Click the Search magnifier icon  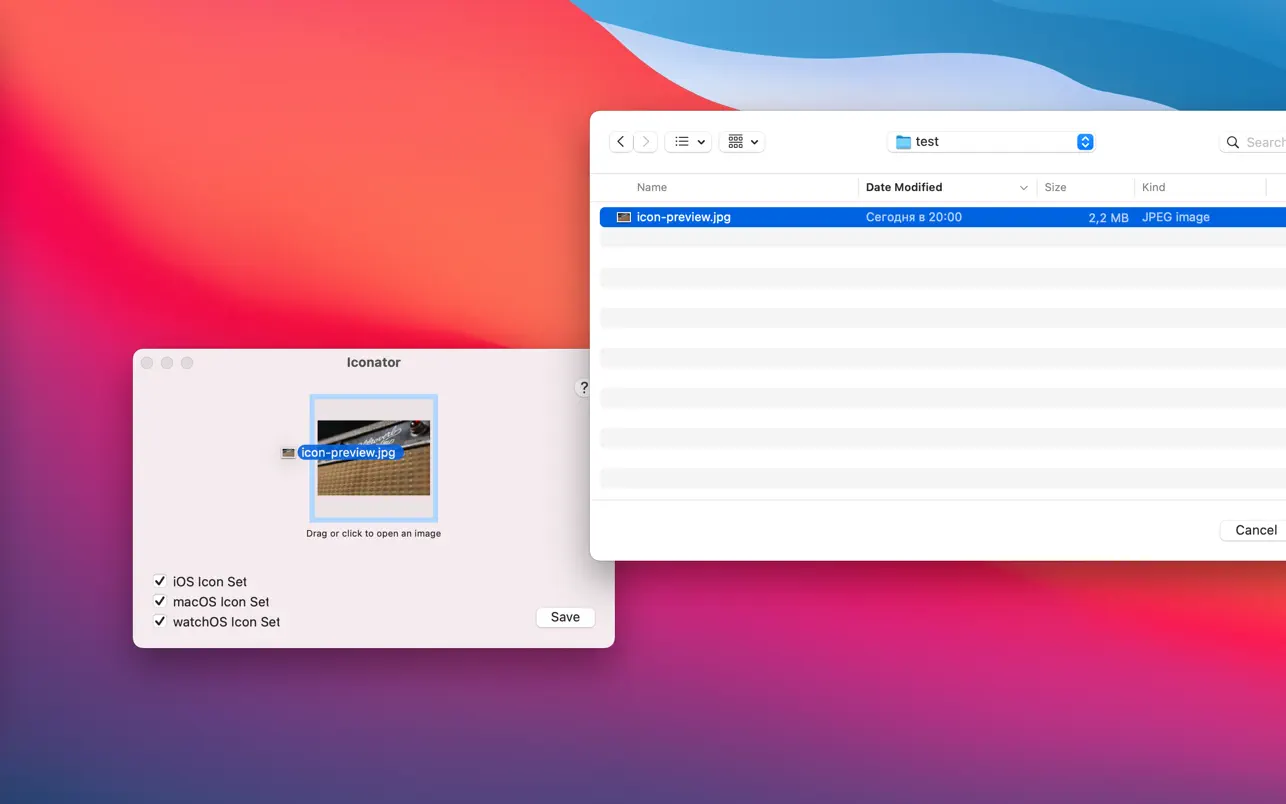click(1233, 143)
